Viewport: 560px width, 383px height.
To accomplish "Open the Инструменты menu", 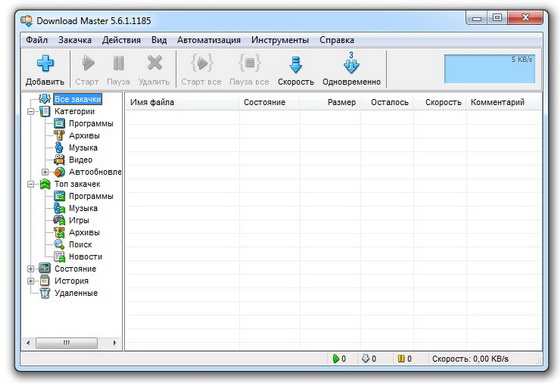I will 280,40.
